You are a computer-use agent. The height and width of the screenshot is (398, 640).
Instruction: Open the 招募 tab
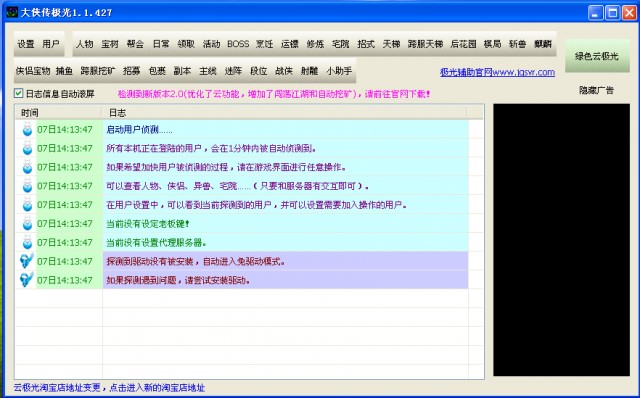(x=131, y=71)
